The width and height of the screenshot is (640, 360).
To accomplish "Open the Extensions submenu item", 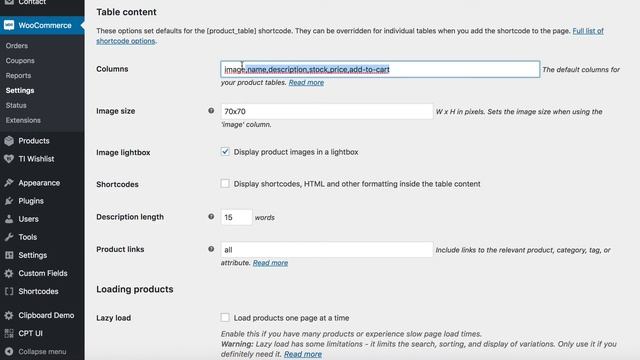I will [x=23, y=120].
